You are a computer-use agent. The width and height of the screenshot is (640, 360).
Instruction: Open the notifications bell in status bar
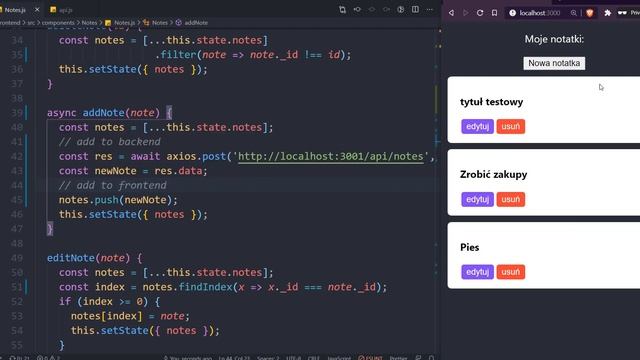(x=431, y=358)
